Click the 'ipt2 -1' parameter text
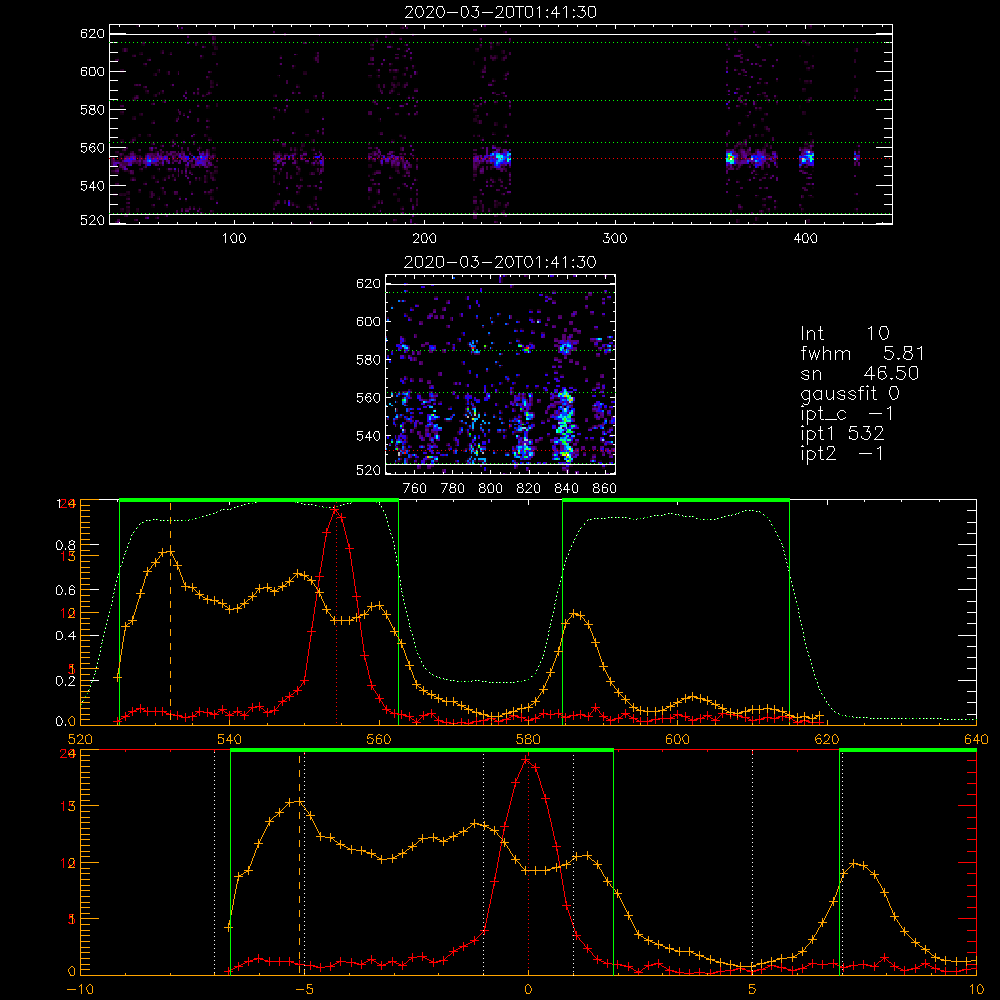Image resolution: width=1000 pixels, height=1000 pixels. (842, 453)
